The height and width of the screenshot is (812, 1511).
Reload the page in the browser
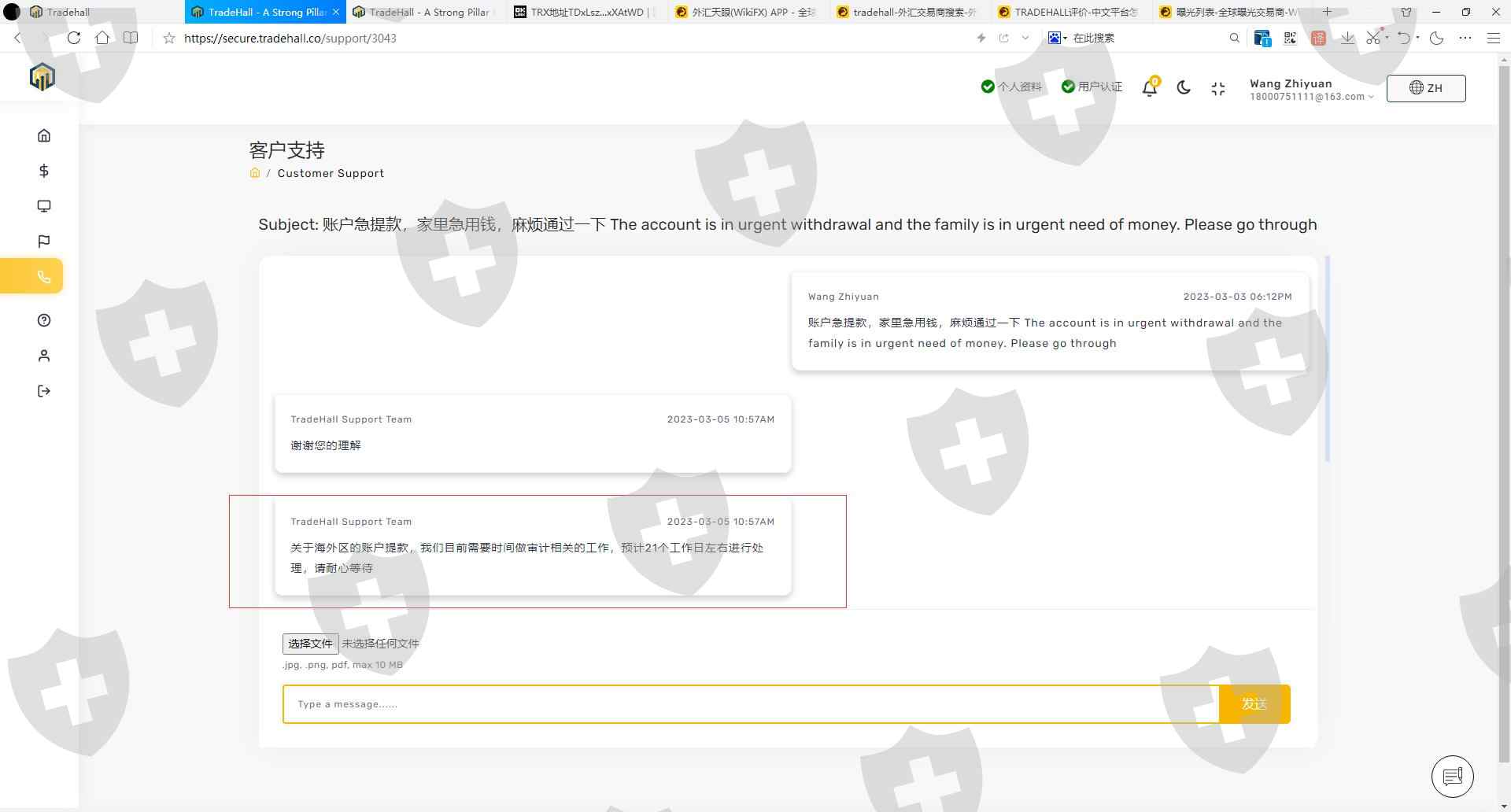pyautogui.click(x=74, y=38)
